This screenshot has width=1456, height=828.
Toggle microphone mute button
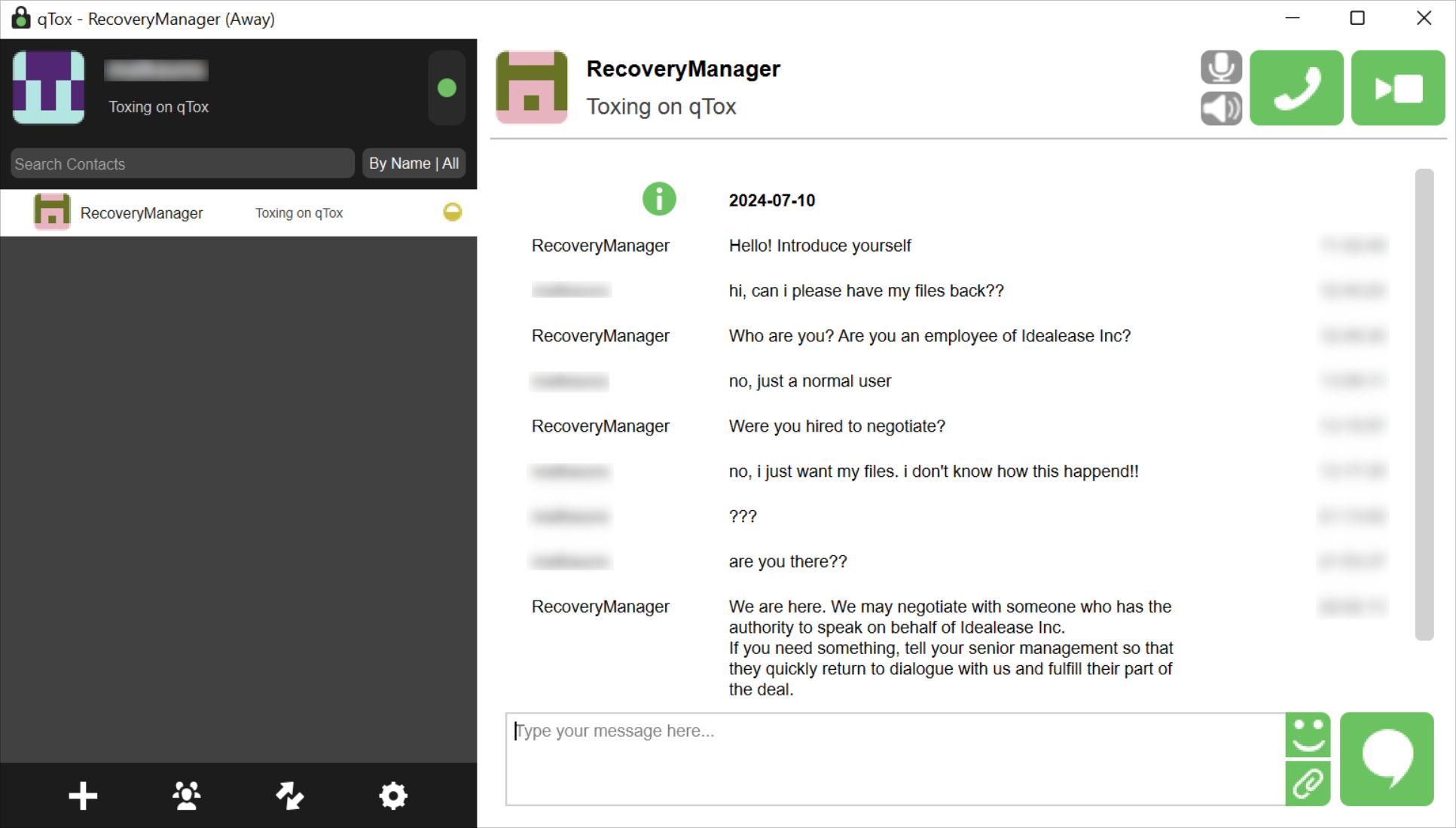[1220, 67]
